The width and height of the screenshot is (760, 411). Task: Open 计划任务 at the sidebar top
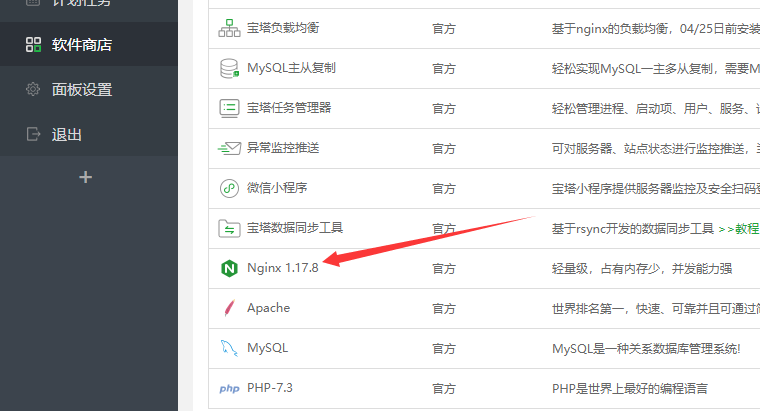tap(81, 4)
